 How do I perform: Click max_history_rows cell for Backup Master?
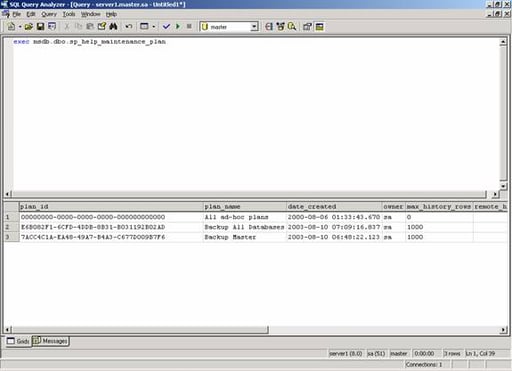(x=439, y=237)
